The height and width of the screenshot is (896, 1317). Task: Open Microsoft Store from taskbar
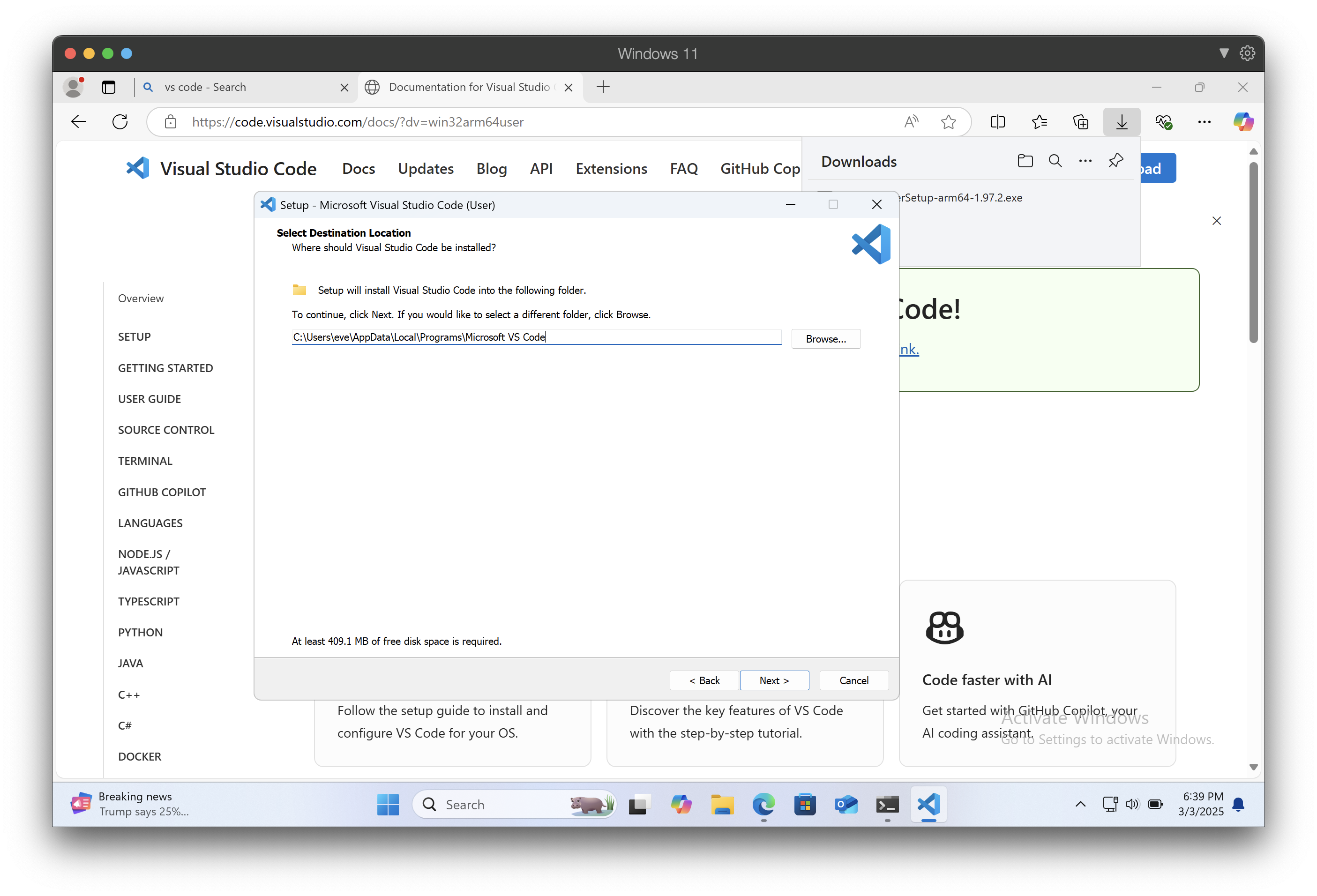(805, 804)
